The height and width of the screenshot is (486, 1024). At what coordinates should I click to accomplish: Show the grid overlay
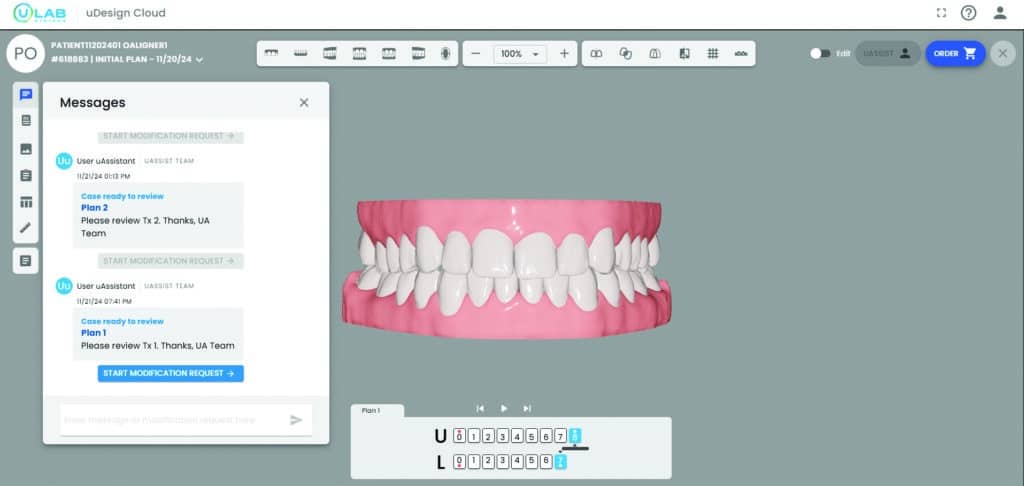713,54
